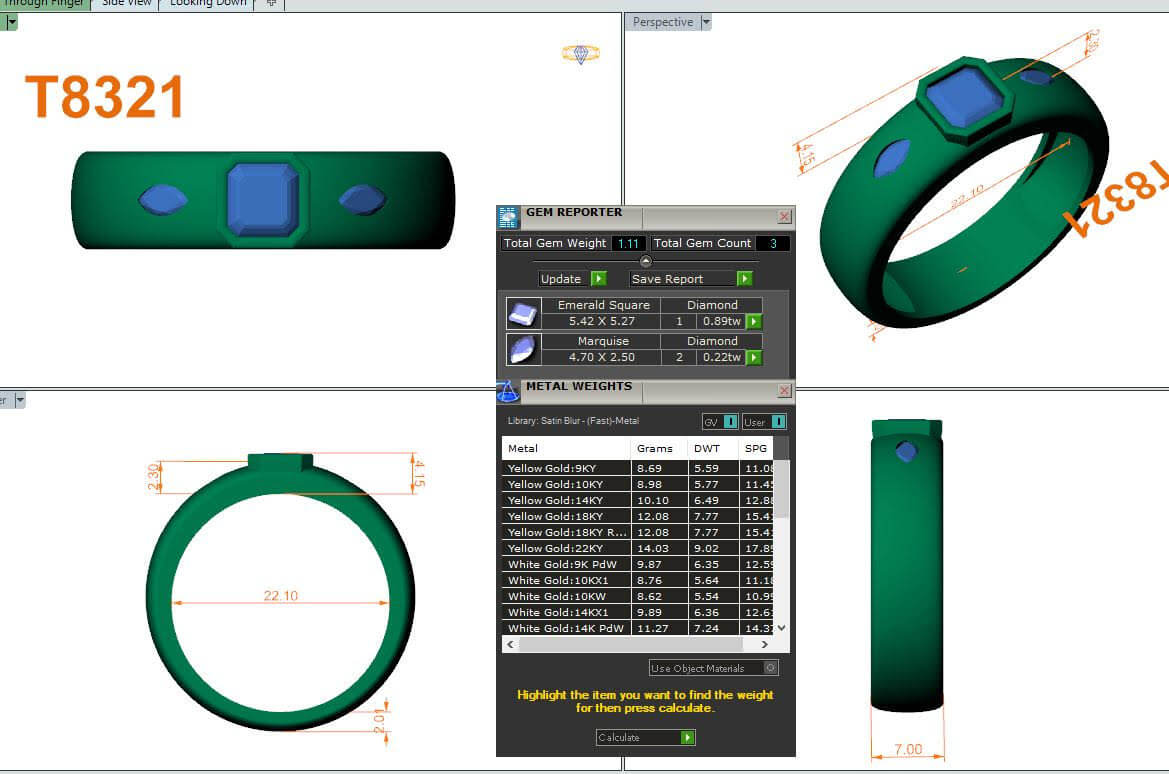Viewport: 1169px width, 774px height.
Task: Switch to the Looking Down tab
Action: click(207, 4)
